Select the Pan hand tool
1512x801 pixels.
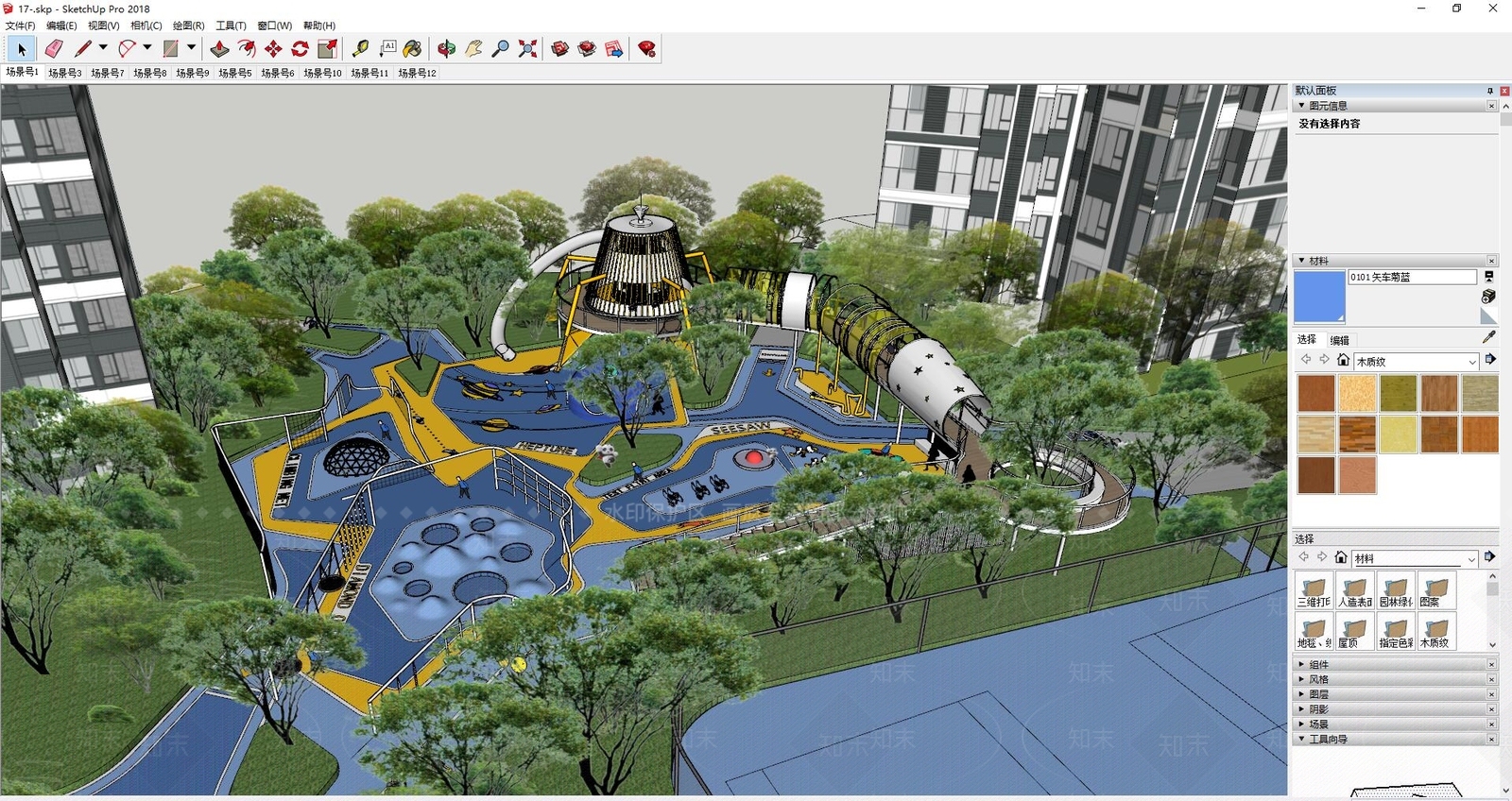point(473,49)
